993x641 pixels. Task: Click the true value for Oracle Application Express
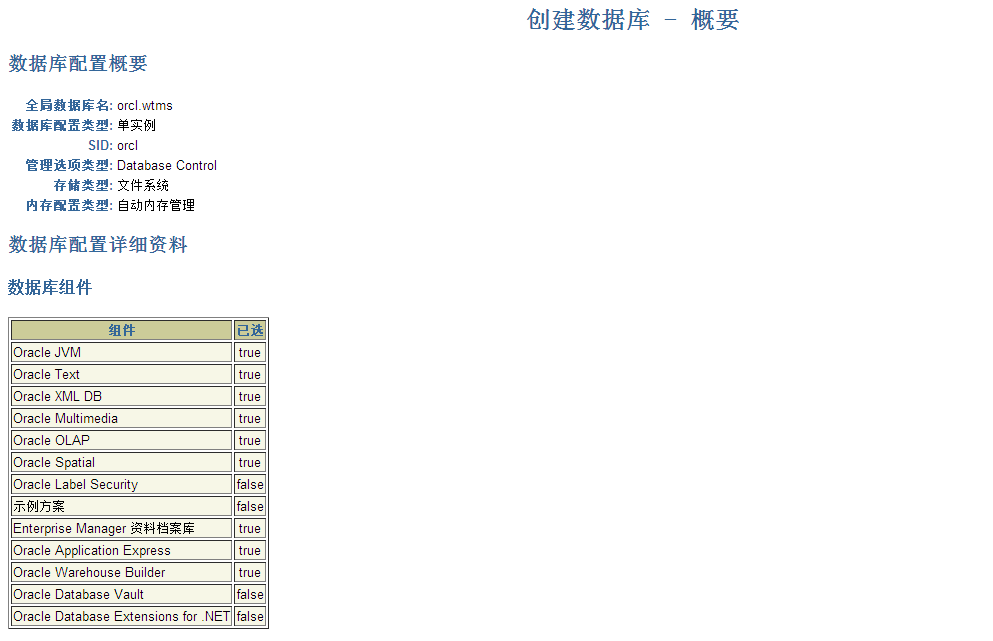pyautogui.click(x=250, y=550)
